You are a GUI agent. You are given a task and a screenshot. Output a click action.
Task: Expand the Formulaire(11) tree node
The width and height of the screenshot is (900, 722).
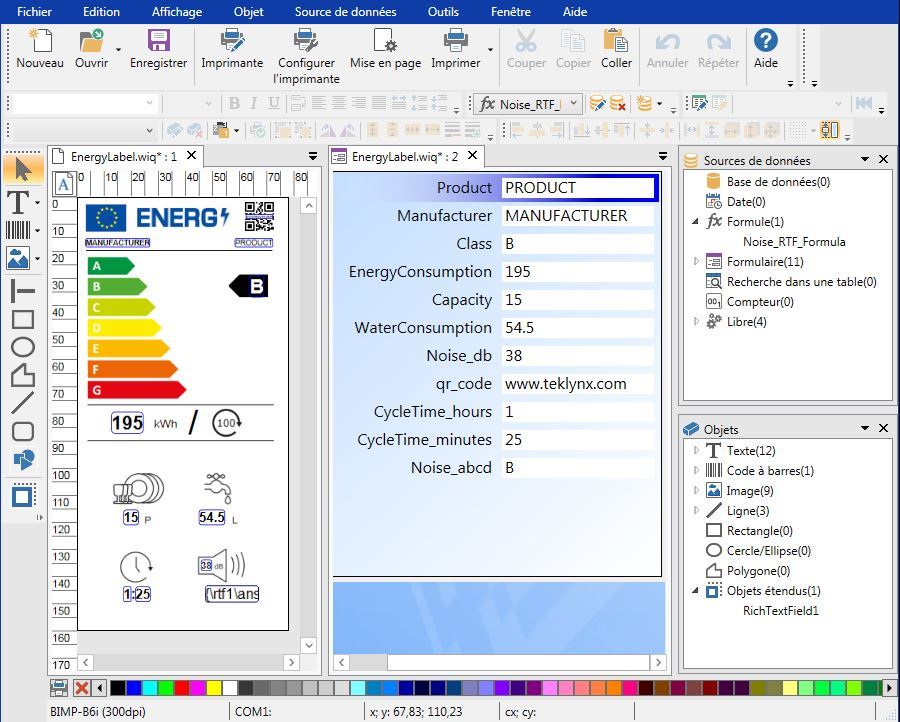(x=697, y=262)
